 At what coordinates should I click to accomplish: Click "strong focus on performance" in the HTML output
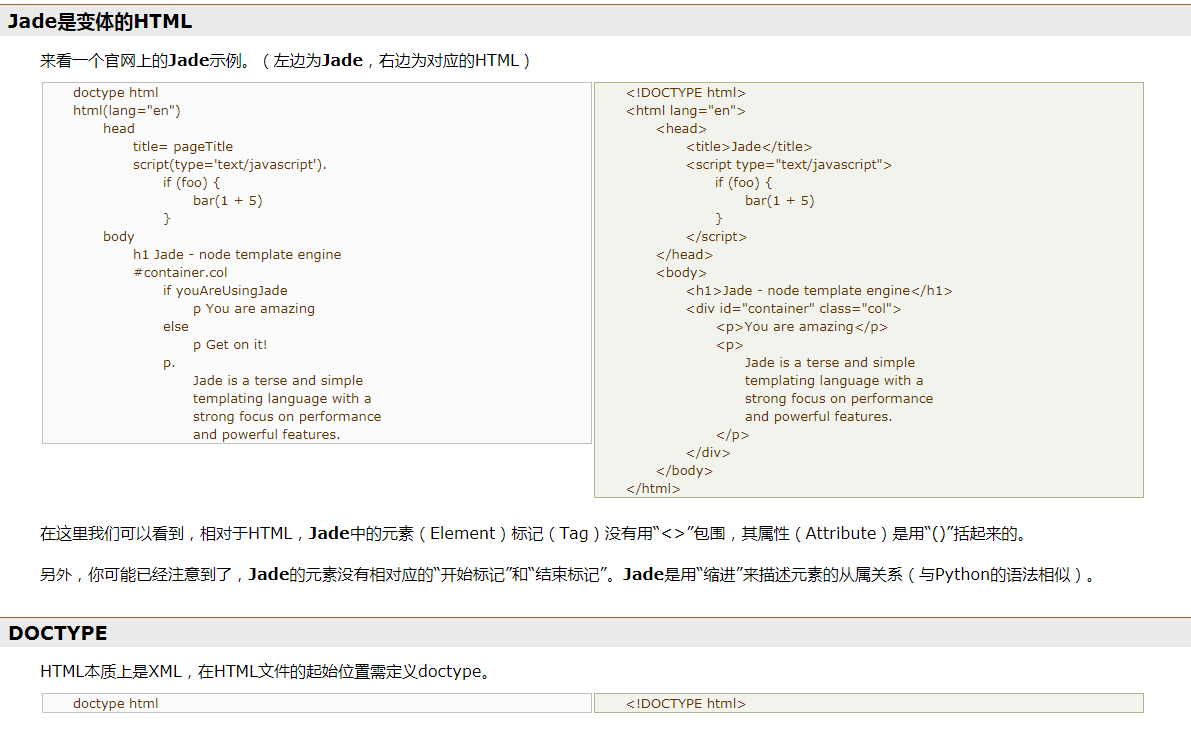[x=839, y=399]
